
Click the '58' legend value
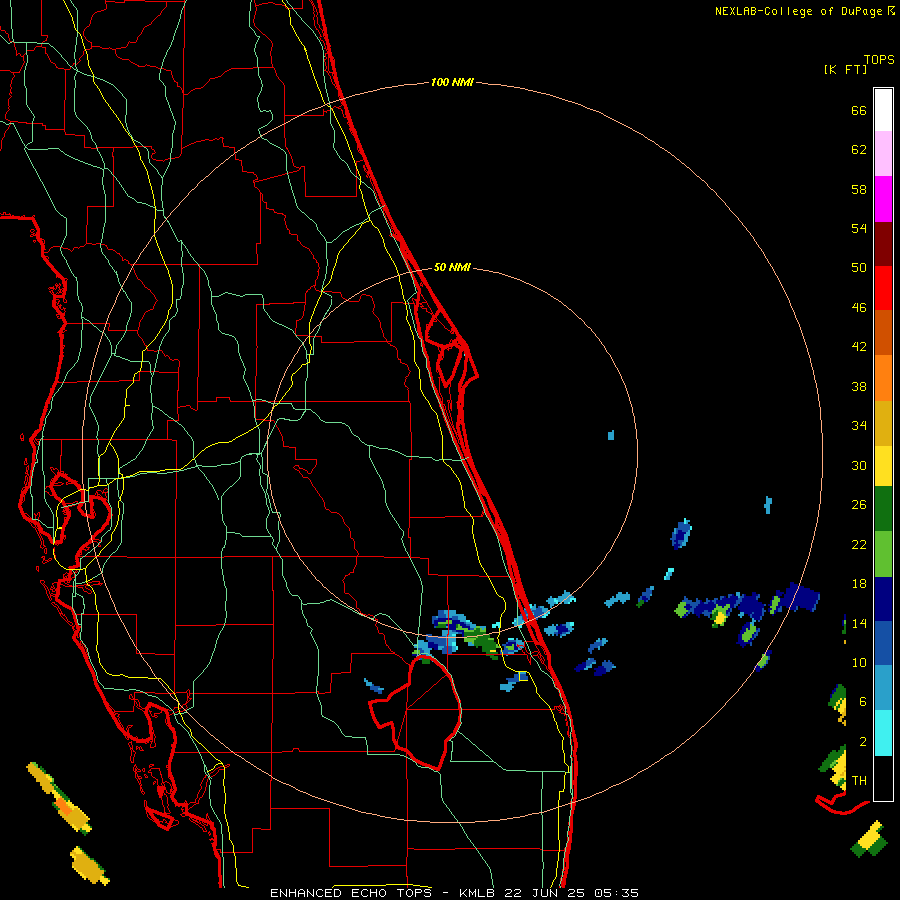[x=859, y=189]
